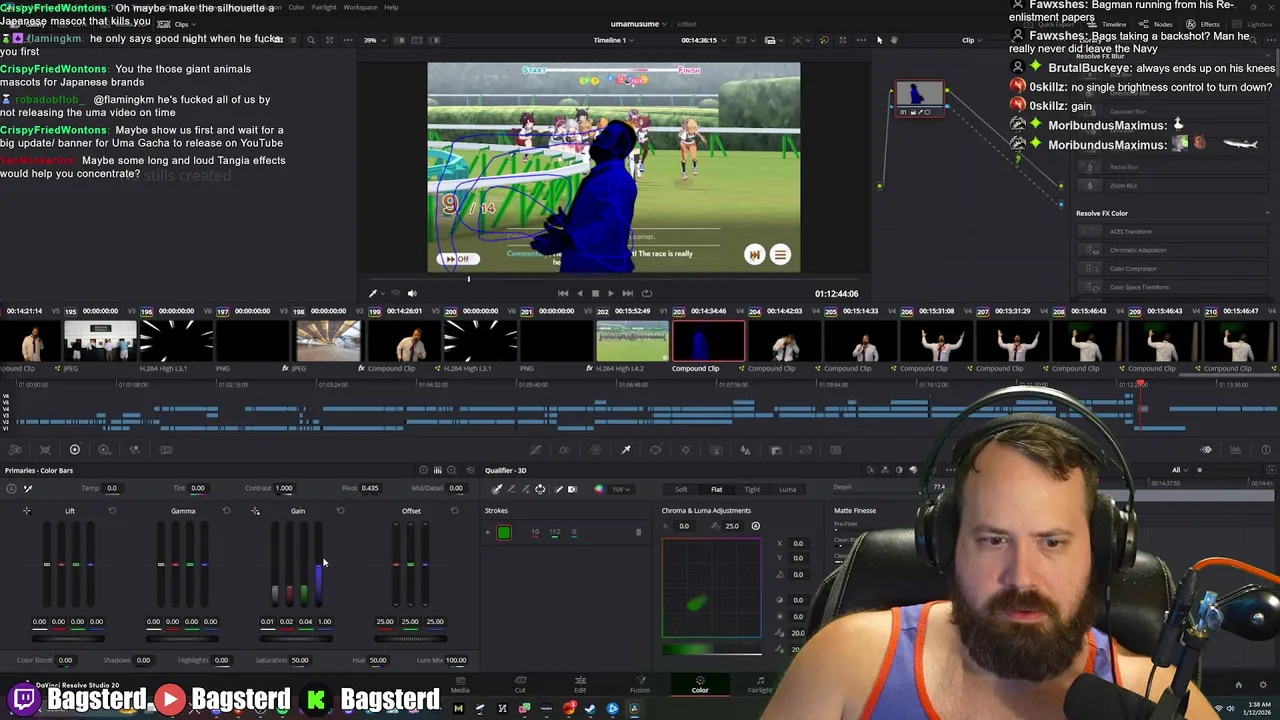Viewport: 1280px width, 720px height.
Task: Open the Blur palette icon
Action: click(x=745, y=450)
